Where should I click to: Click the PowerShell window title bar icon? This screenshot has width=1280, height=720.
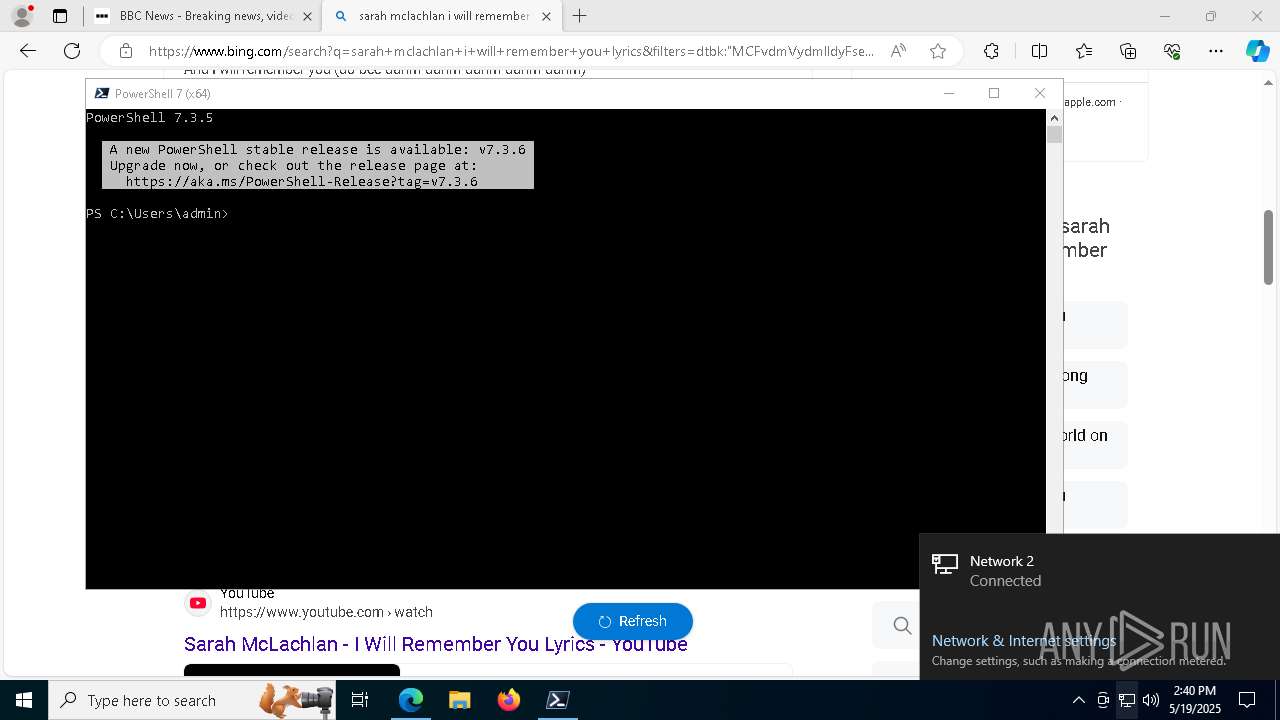(101, 93)
